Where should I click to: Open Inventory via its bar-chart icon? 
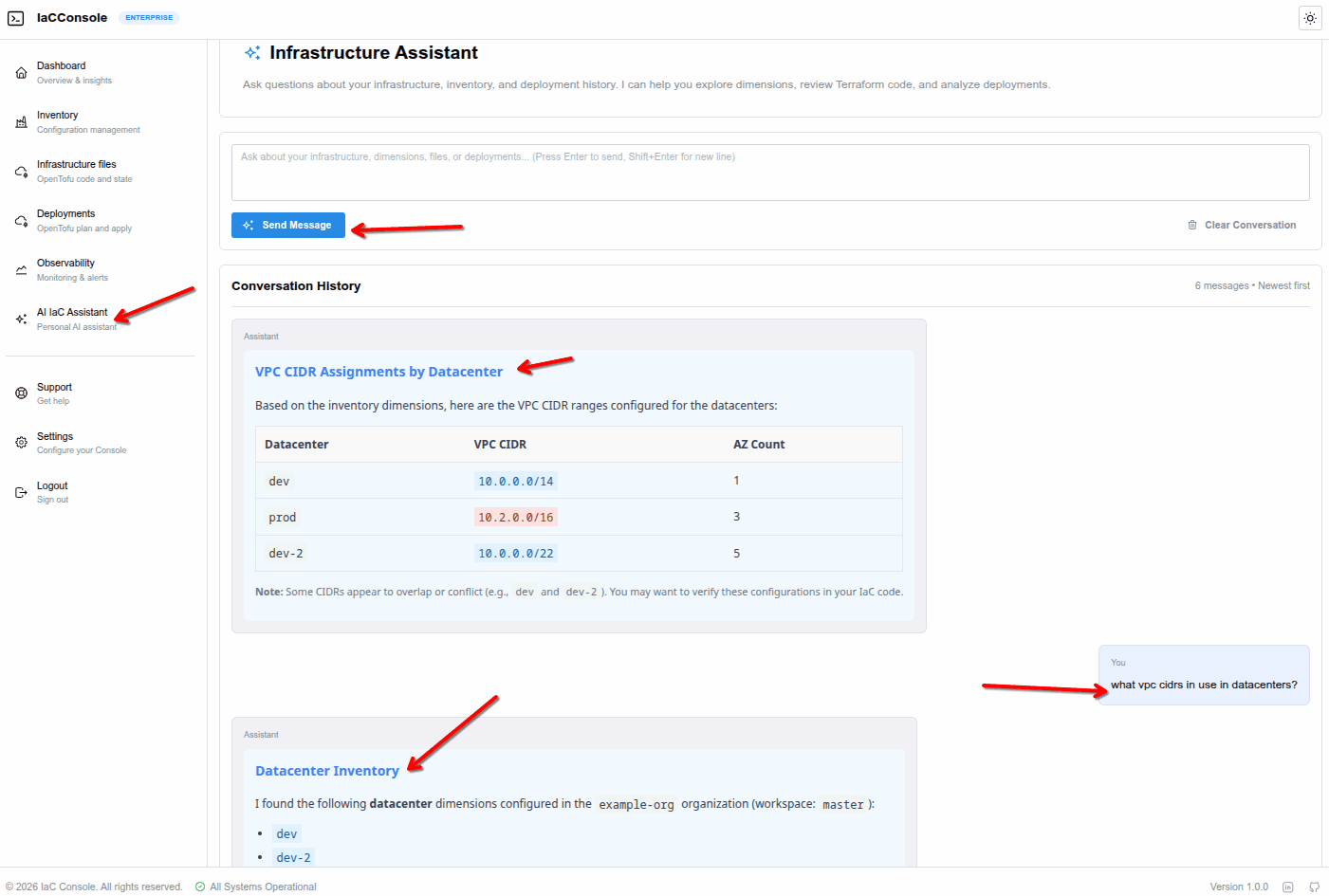(20, 121)
